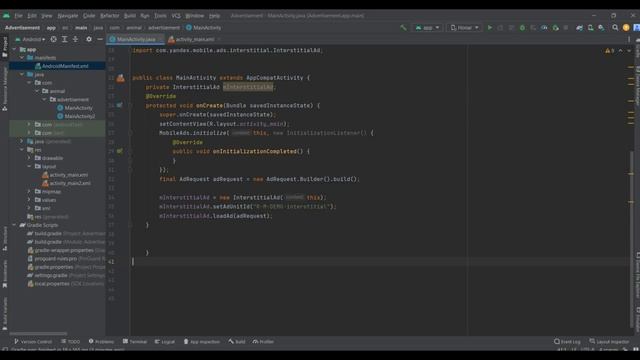Viewport: 640px width, 360px height.
Task: Go to next highlighted error arrow
Action: [x=629, y=51]
